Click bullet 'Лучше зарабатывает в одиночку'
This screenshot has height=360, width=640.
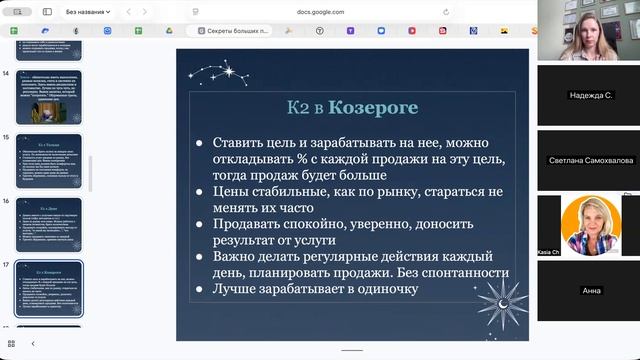tap(315, 289)
